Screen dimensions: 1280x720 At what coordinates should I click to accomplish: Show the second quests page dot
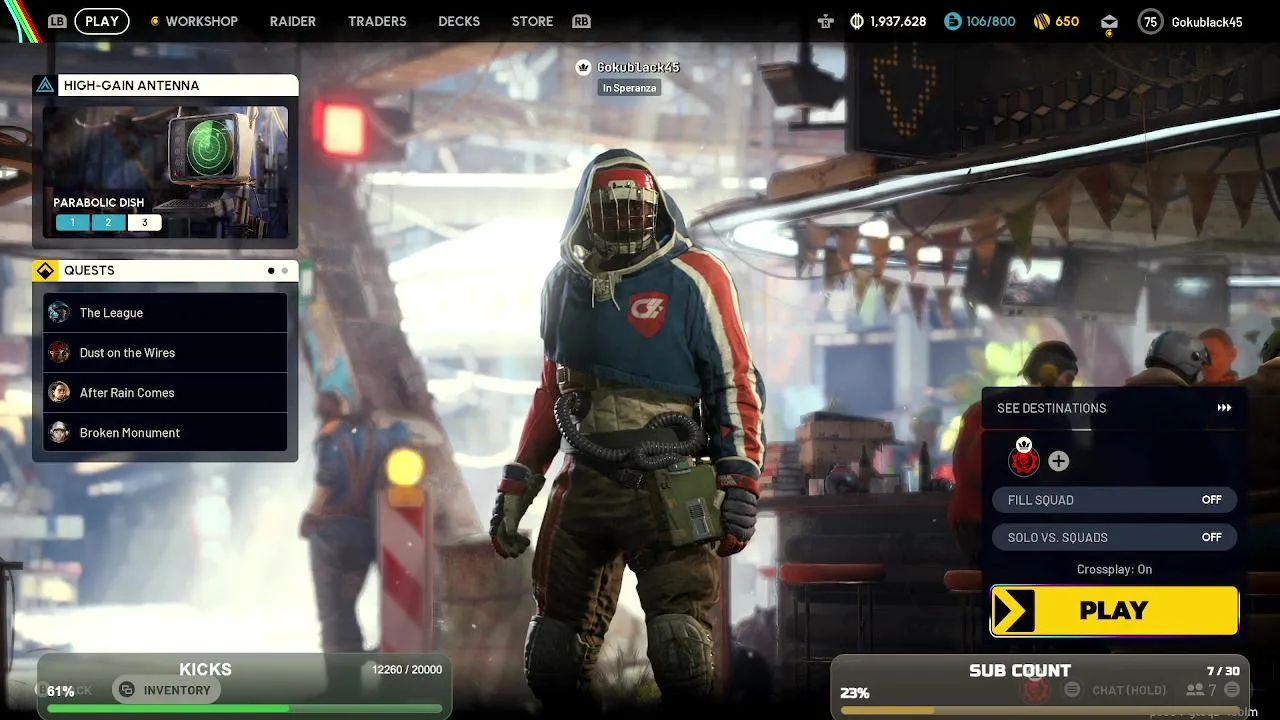tap(285, 270)
